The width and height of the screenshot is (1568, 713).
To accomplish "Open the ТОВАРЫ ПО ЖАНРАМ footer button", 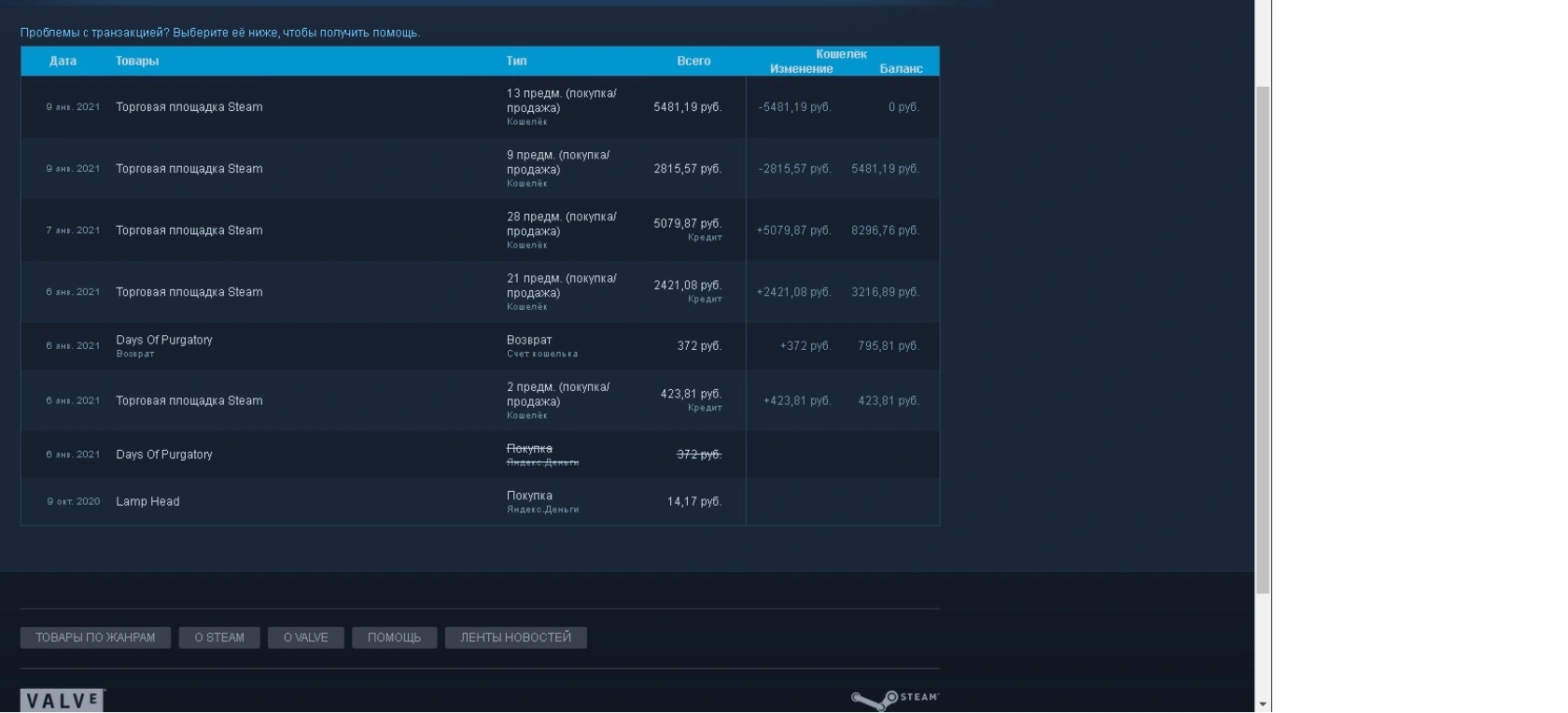I will (x=95, y=637).
